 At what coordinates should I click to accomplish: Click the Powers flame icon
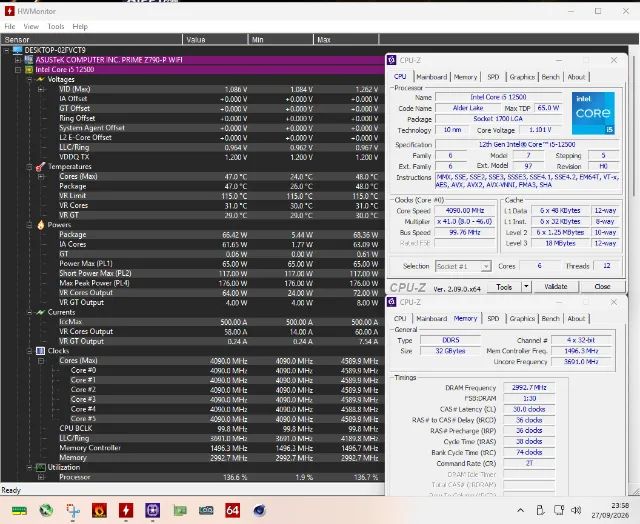click(40, 225)
